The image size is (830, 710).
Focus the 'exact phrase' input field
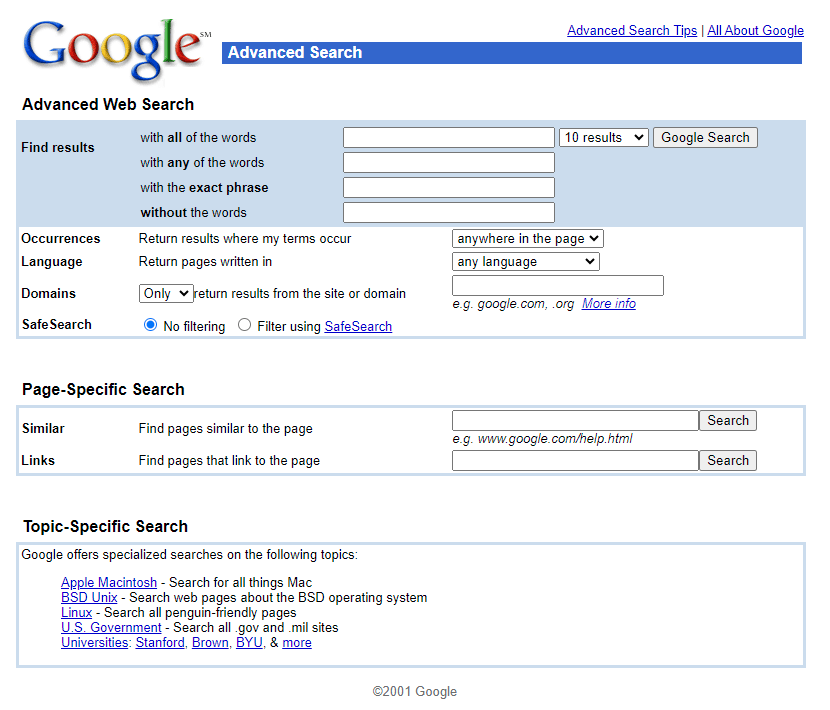pyautogui.click(x=449, y=187)
